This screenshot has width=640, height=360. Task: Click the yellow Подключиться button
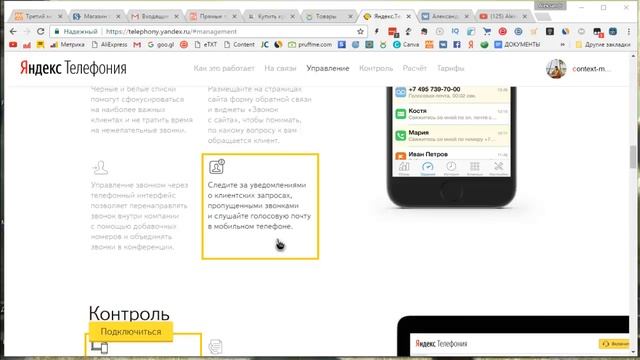[x=131, y=331]
